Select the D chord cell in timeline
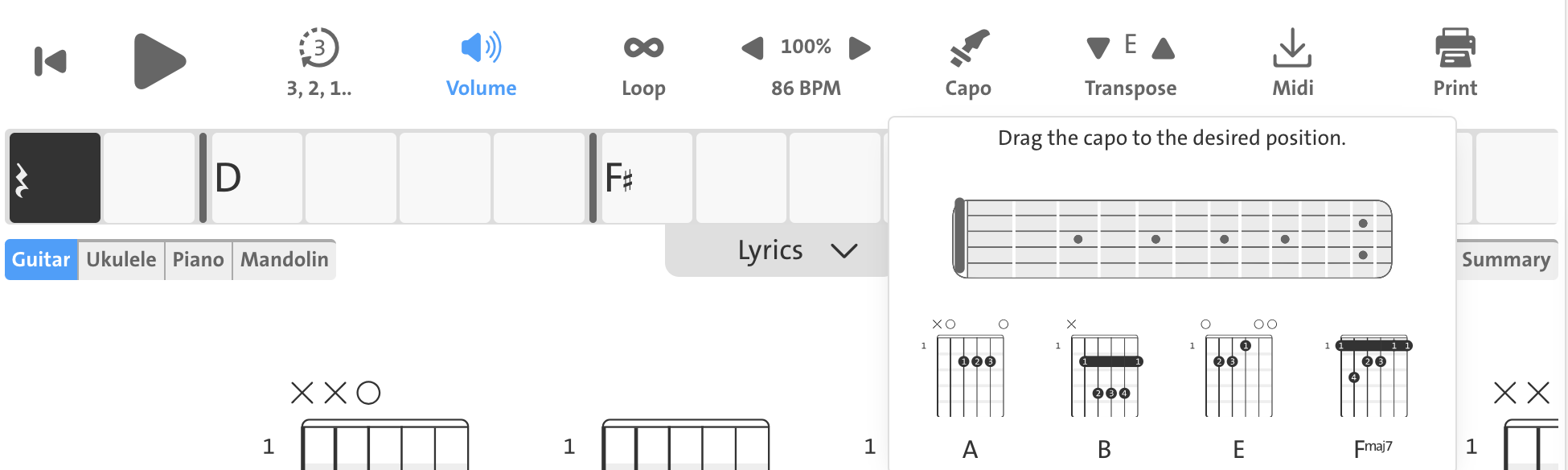Viewport: 1568px width, 470px height. (256, 178)
